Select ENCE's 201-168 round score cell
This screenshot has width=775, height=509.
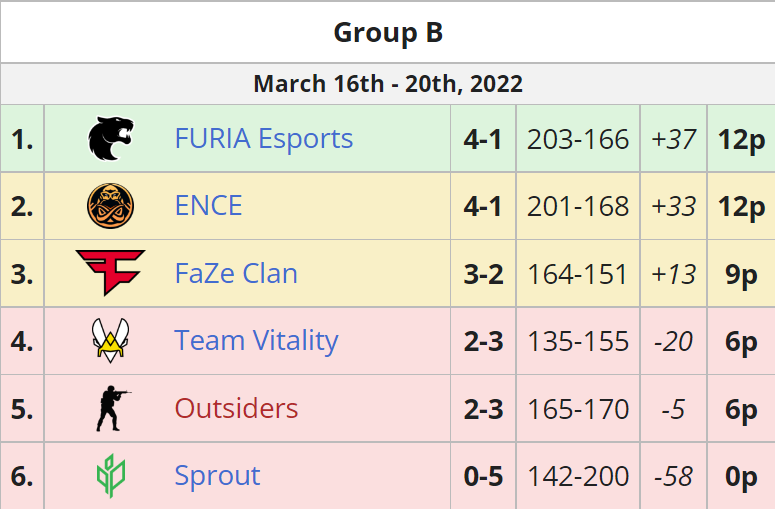578,206
